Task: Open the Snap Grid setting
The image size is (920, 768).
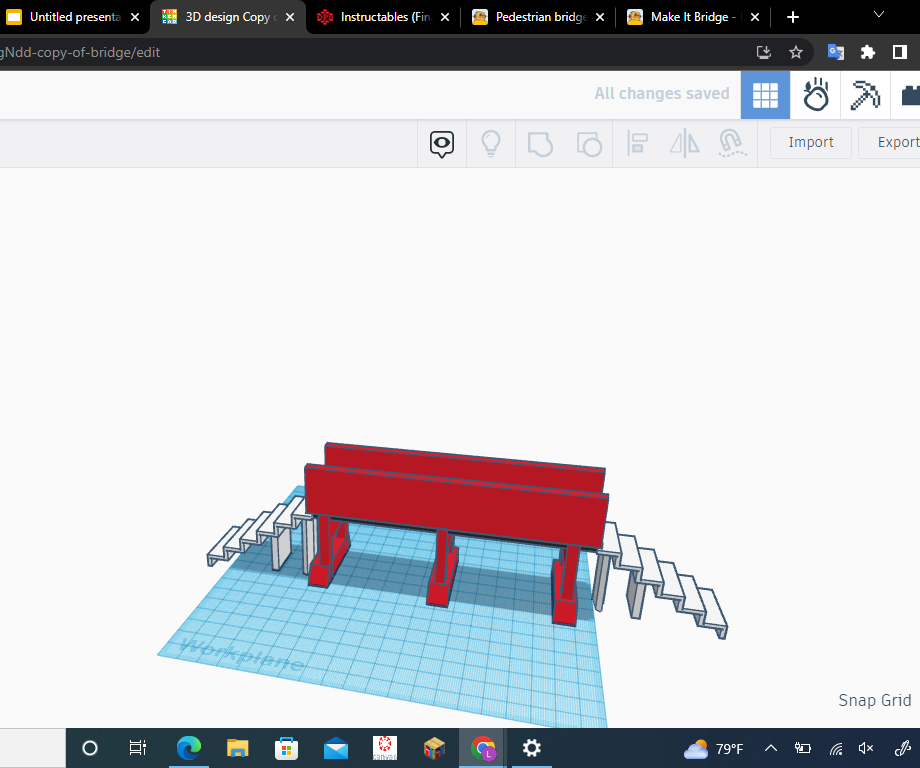Action: tap(875, 700)
